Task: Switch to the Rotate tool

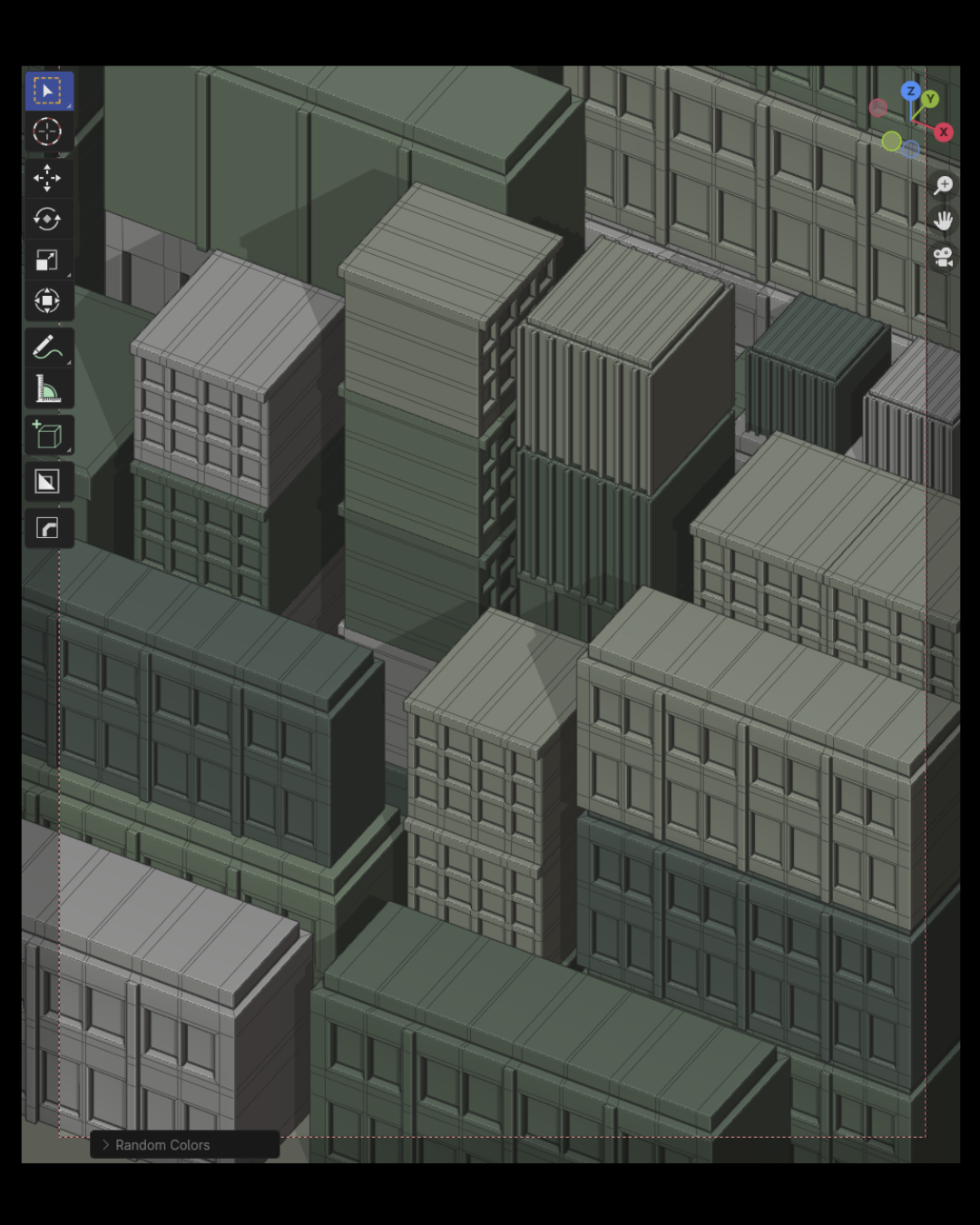Action: pyautogui.click(x=47, y=220)
